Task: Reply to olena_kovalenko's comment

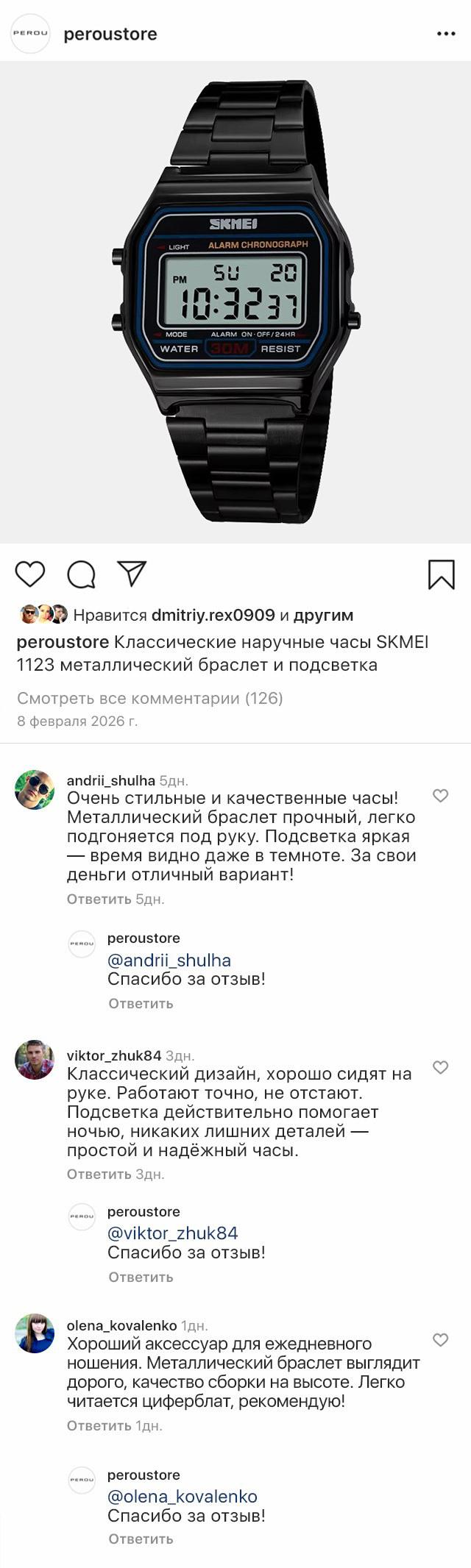Action: [99, 1425]
